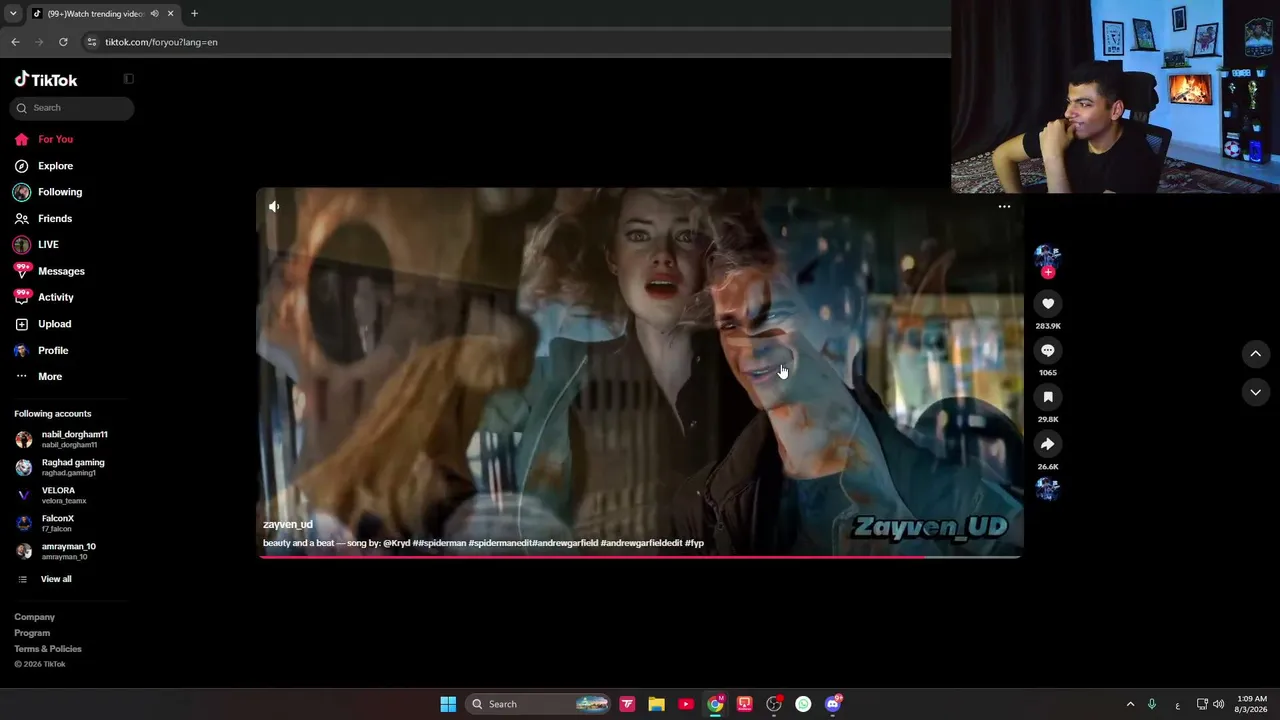Open YouTube from the taskbar
Image resolution: width=1280 pixels, height=720 pixels.
click(x=686, y=704)
